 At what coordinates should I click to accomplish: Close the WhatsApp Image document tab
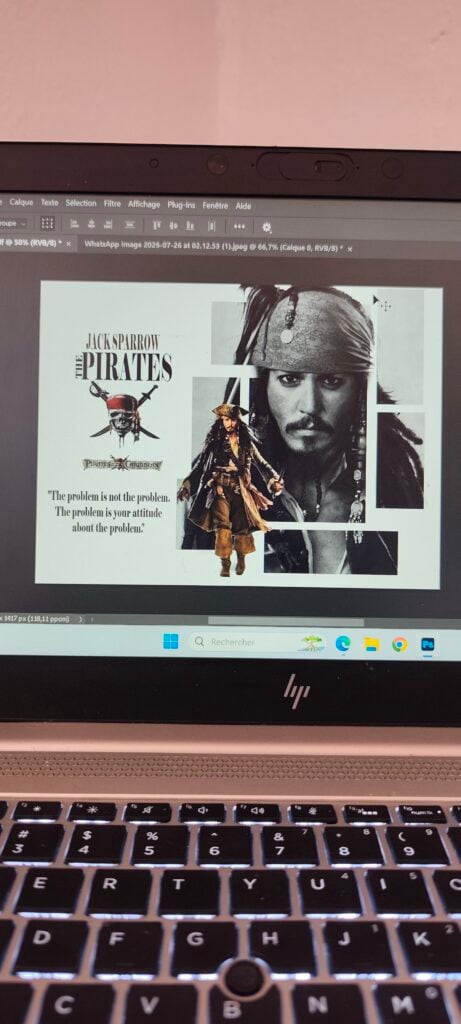[350, 249]
